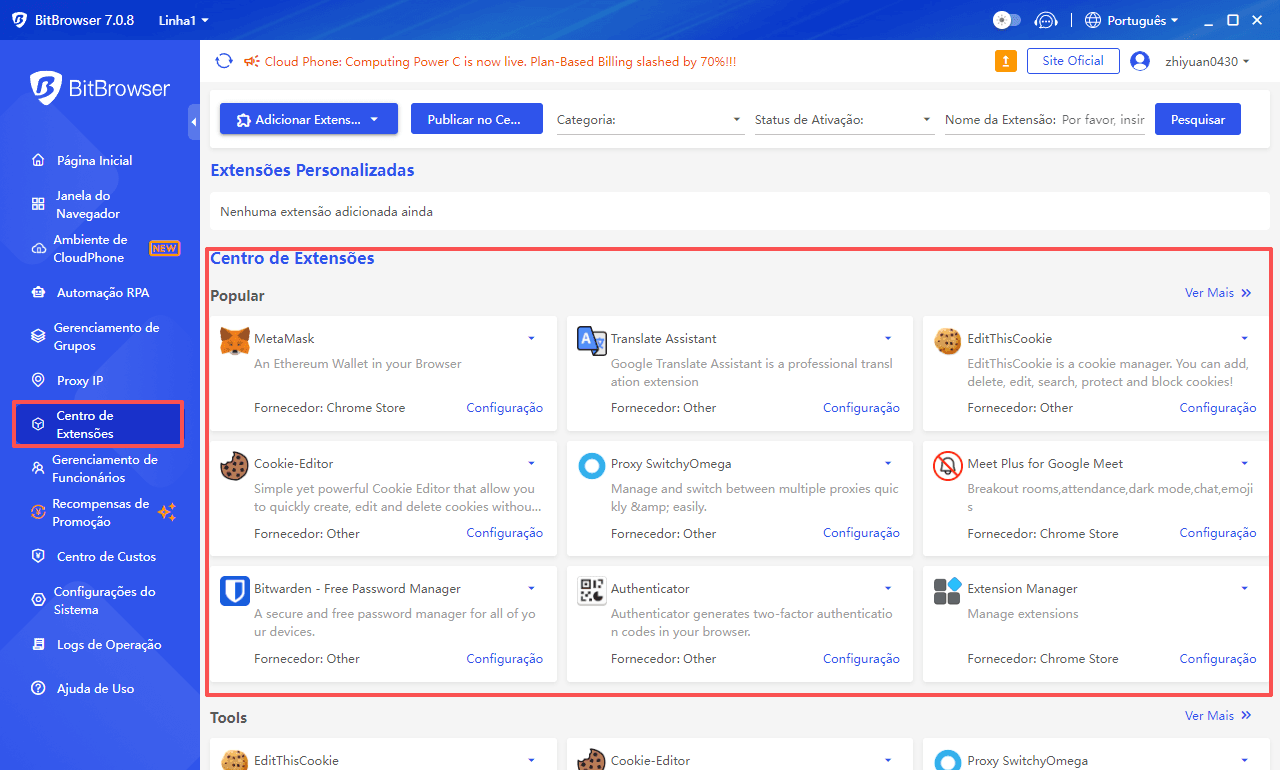Click the user avatar next to zhiyuan0430
The image size is (1280, 770).
pyautogui.click(x=1140, y=60)
